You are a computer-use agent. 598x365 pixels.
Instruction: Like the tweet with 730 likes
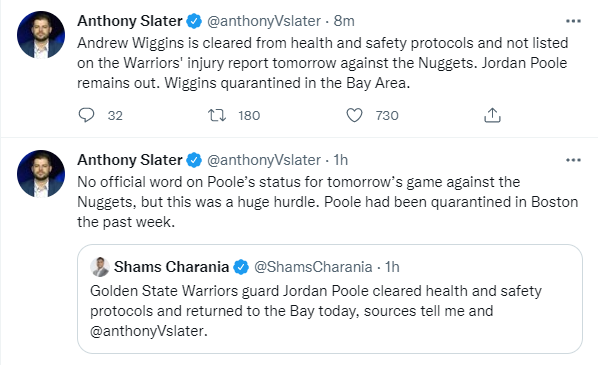tap(354, 115)
